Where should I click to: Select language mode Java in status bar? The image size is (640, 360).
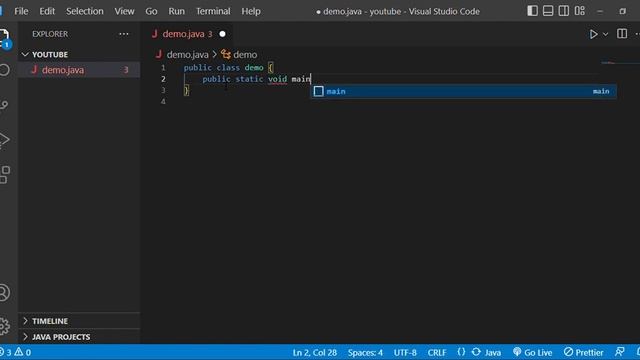pyautogui.click(x=493, y=352)
